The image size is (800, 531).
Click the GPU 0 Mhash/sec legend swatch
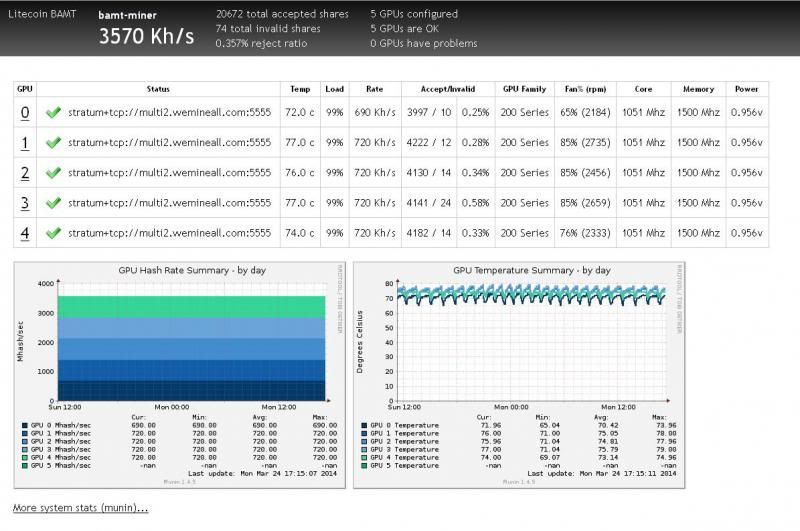24,425
